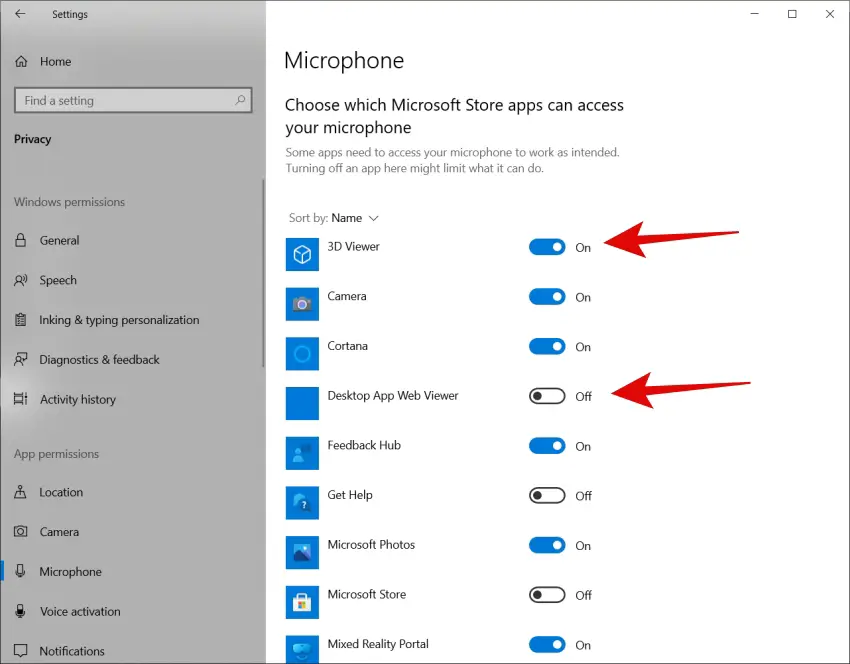The image size is (850, 664).
Task: Click the Feedback Hub app icon
Action: [302, 453]
